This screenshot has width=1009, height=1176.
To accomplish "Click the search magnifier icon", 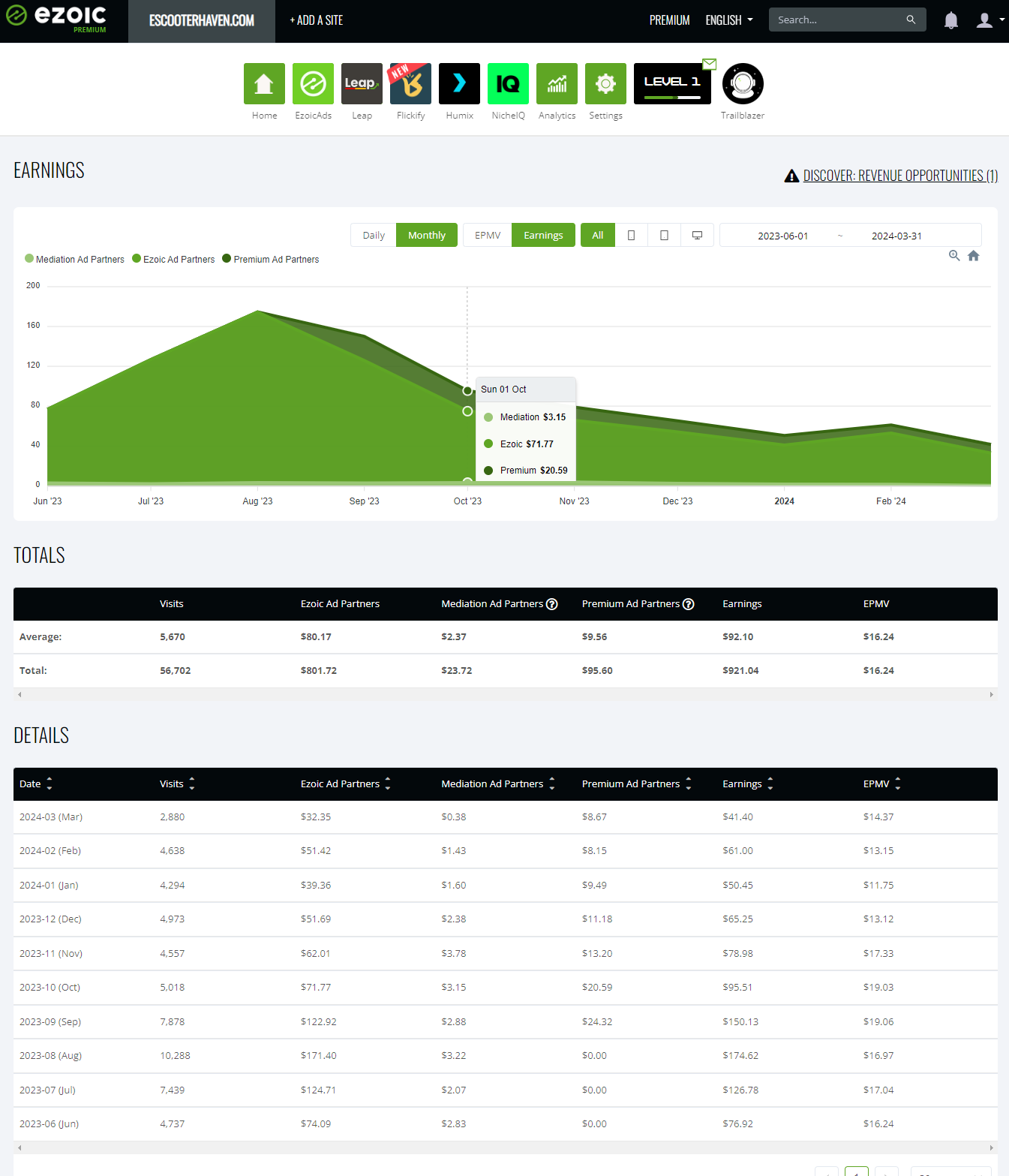I will [911, 20].
